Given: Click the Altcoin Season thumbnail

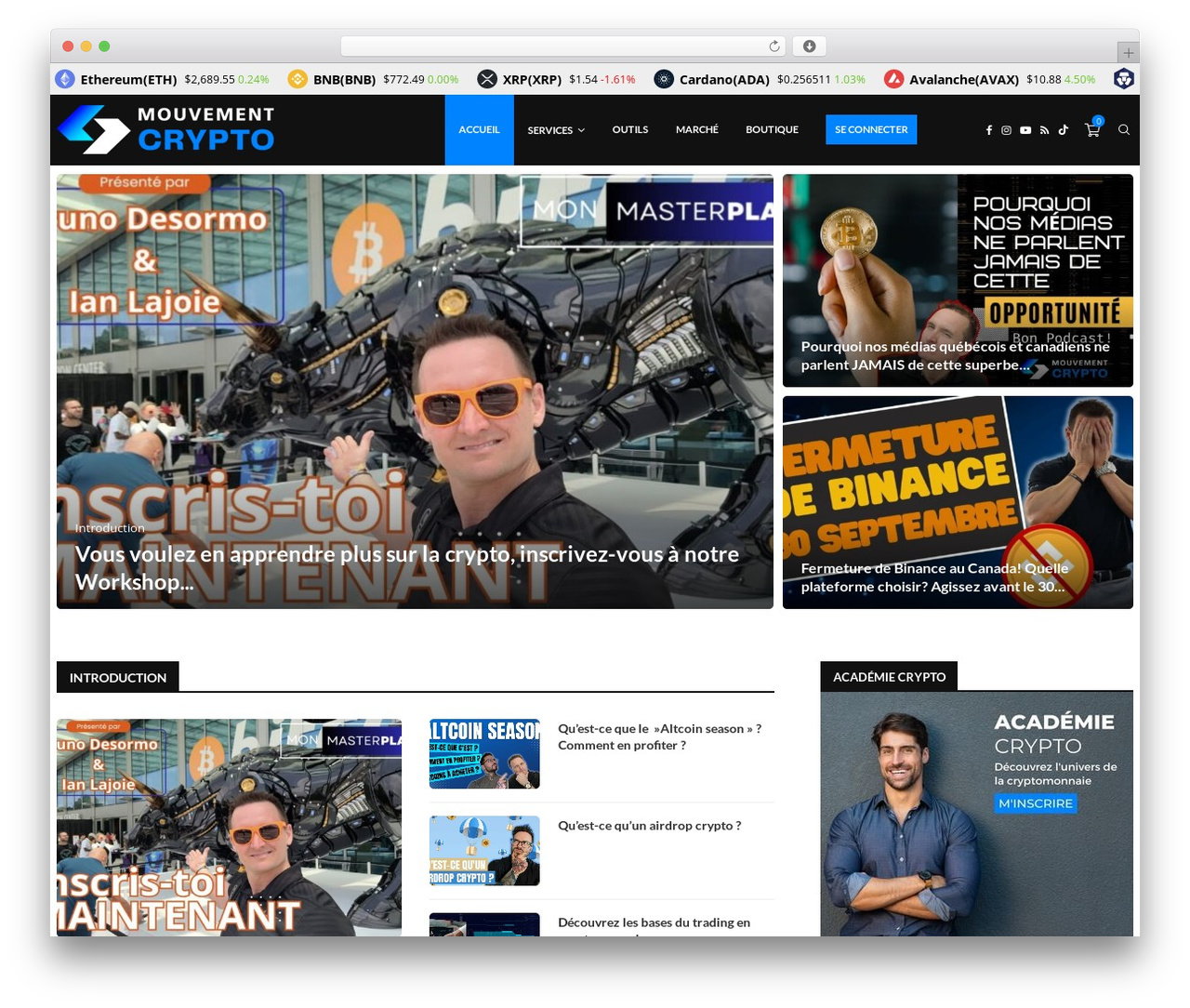Looking at the screenshot, I should 484,753.
